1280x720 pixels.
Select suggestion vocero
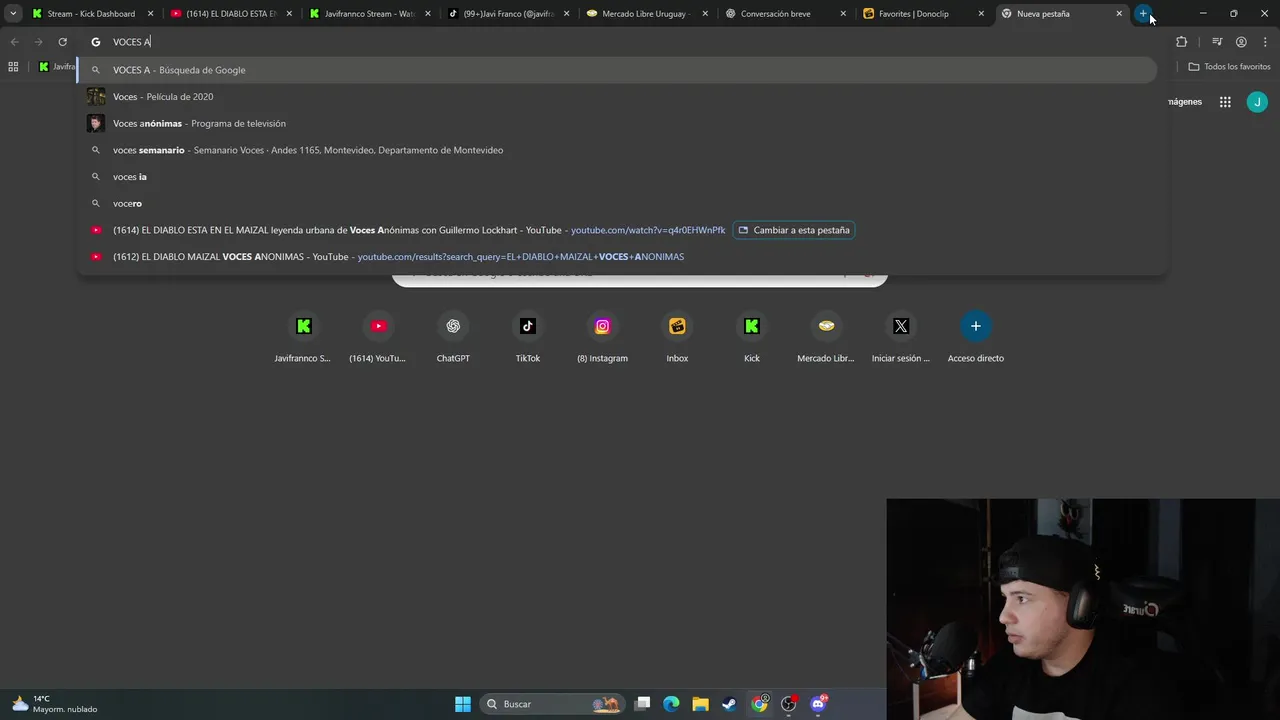tap(617, 203)
